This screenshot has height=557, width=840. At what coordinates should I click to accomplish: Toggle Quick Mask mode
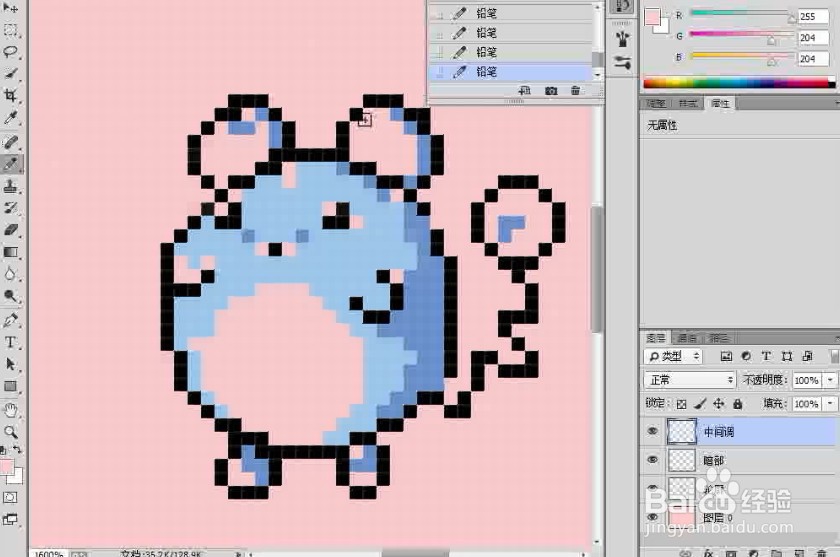[x=11, y=498]
